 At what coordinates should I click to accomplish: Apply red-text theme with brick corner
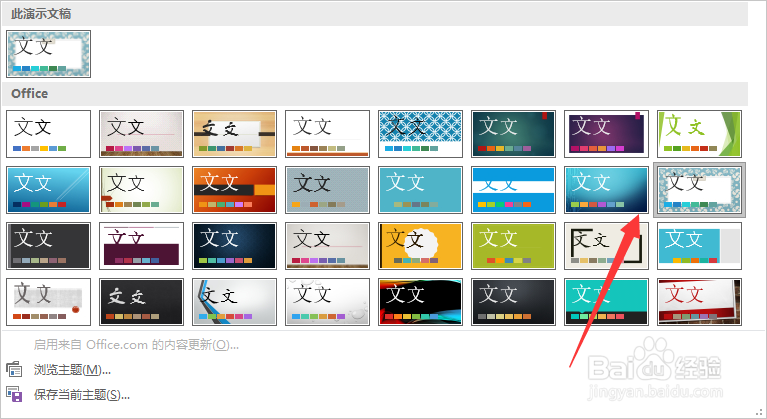pos(699,302)
